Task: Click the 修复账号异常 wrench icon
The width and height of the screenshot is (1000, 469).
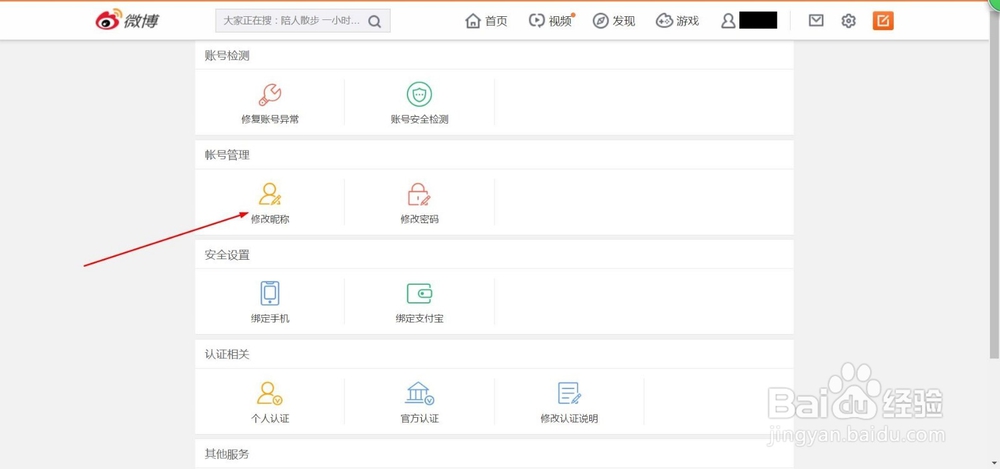Action: tap(270, 94)
